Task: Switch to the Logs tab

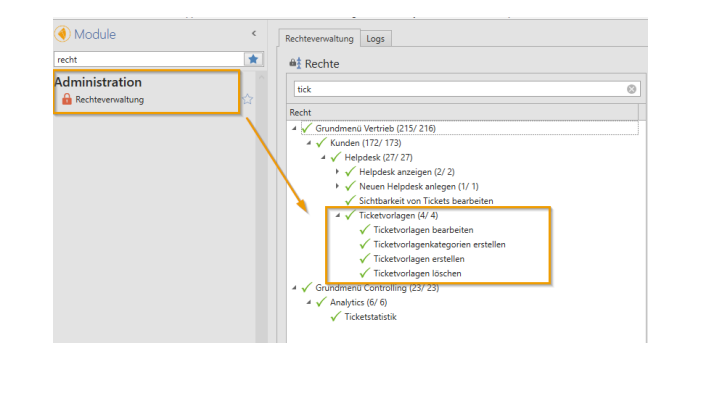Action: (x=376, y=38)
